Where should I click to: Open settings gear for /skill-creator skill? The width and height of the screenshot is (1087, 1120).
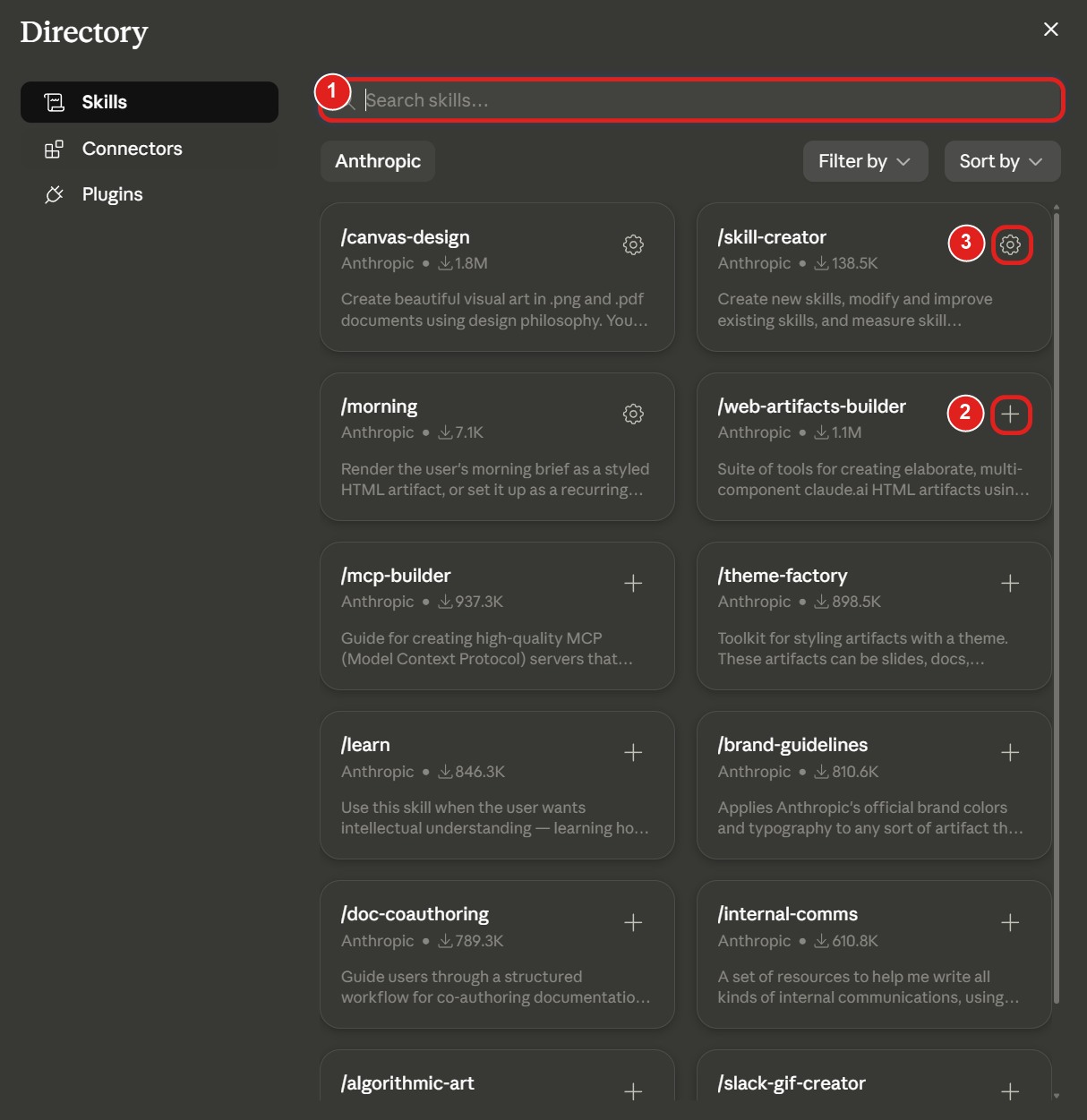pos(1010,244)
